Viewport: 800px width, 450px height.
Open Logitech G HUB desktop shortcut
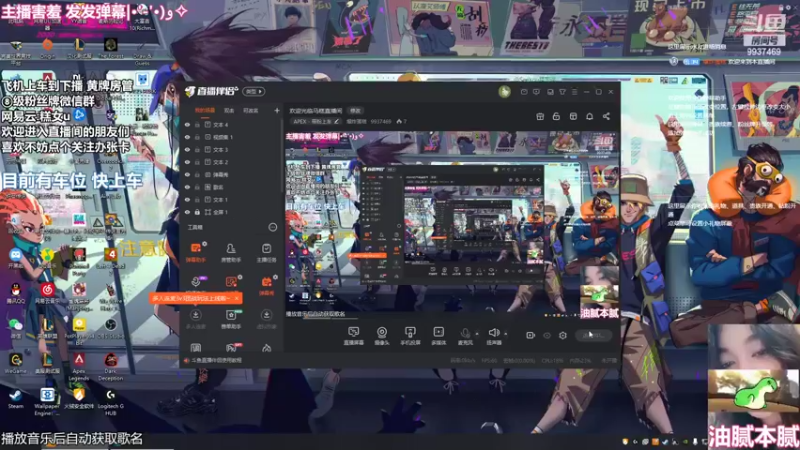point(110,402)
